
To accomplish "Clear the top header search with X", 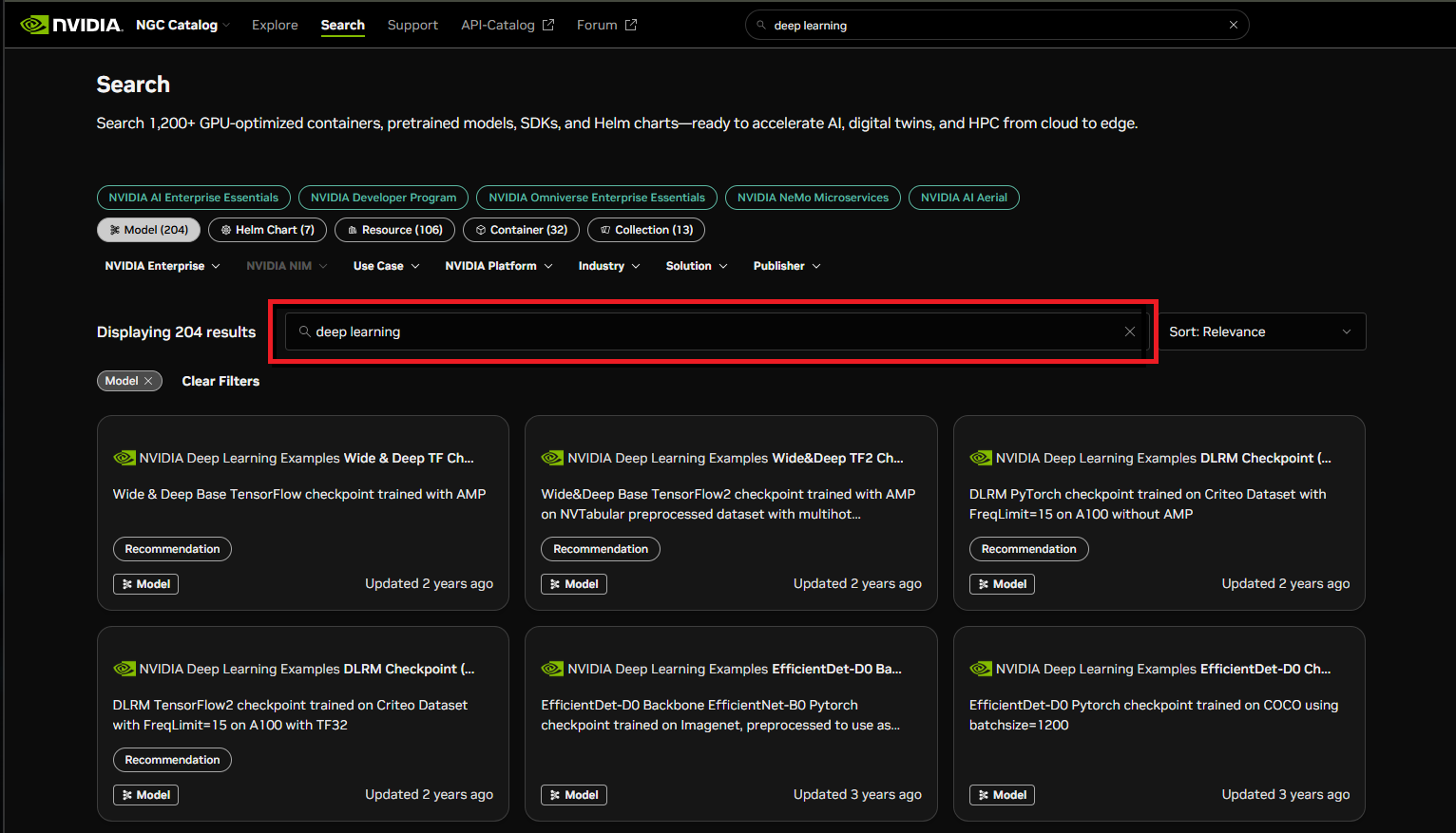I will click(x=1234, y=25).
